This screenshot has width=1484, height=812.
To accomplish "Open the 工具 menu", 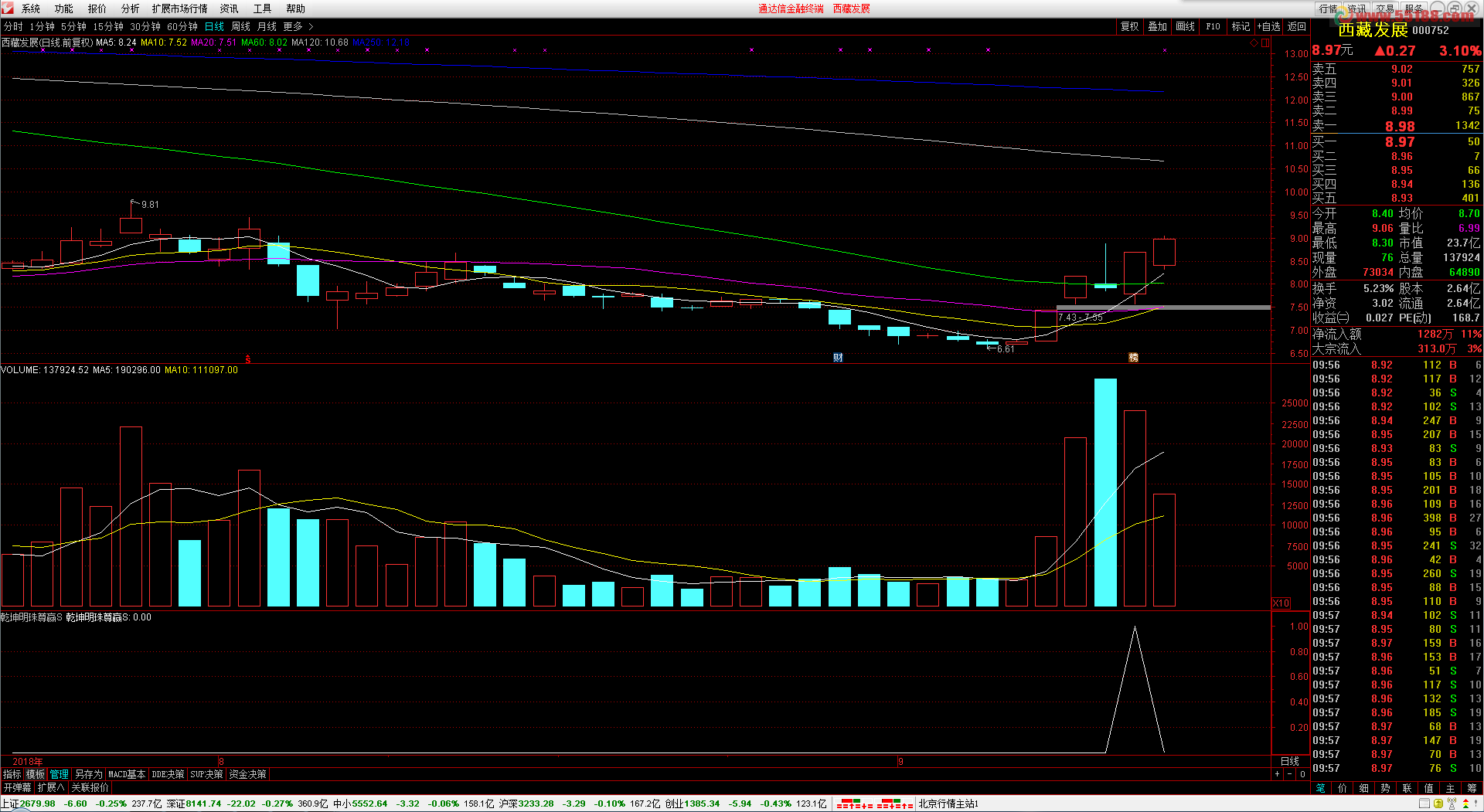I will click(262, 8).
